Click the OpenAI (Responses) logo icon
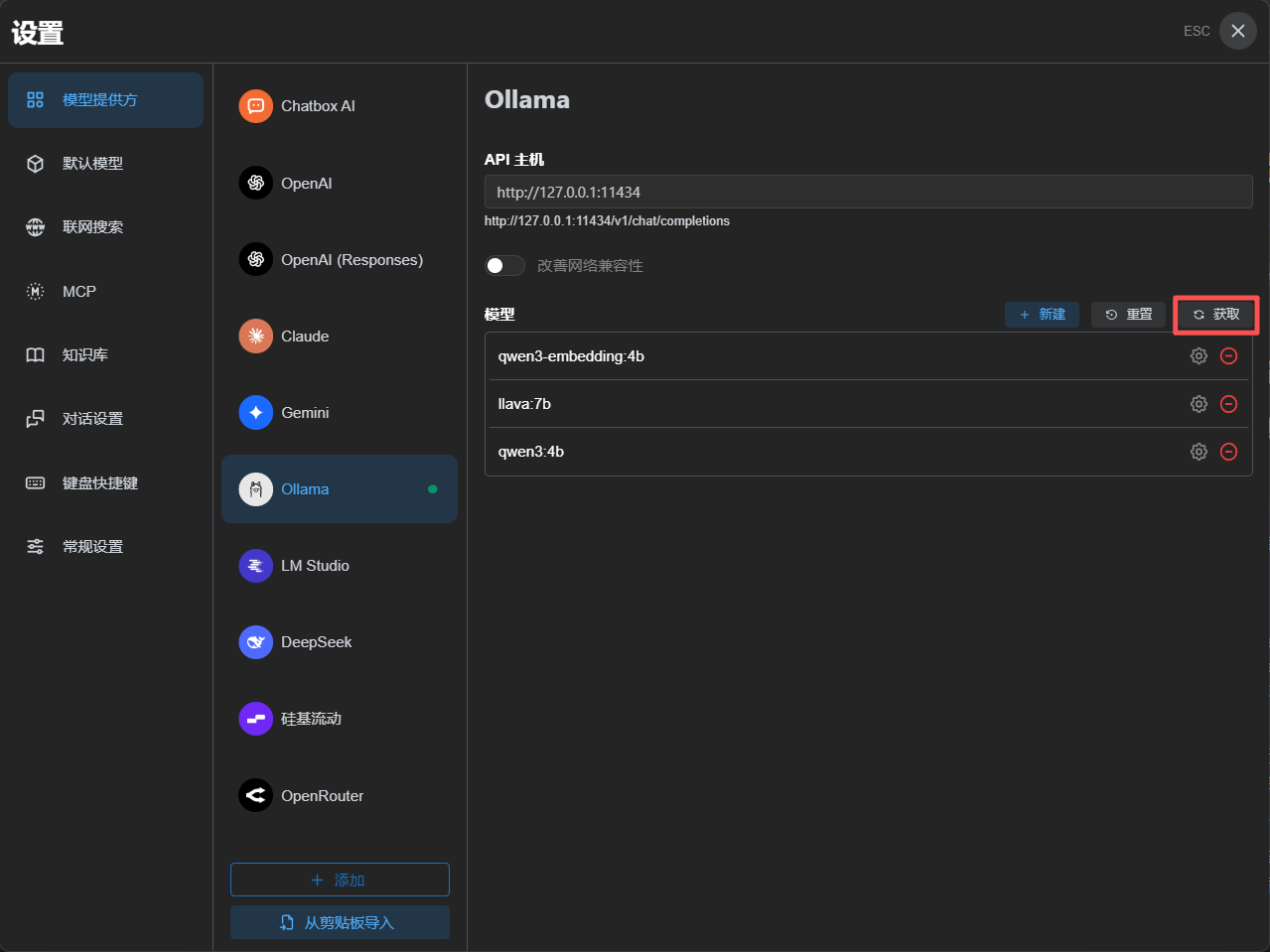 click(255, 259)
